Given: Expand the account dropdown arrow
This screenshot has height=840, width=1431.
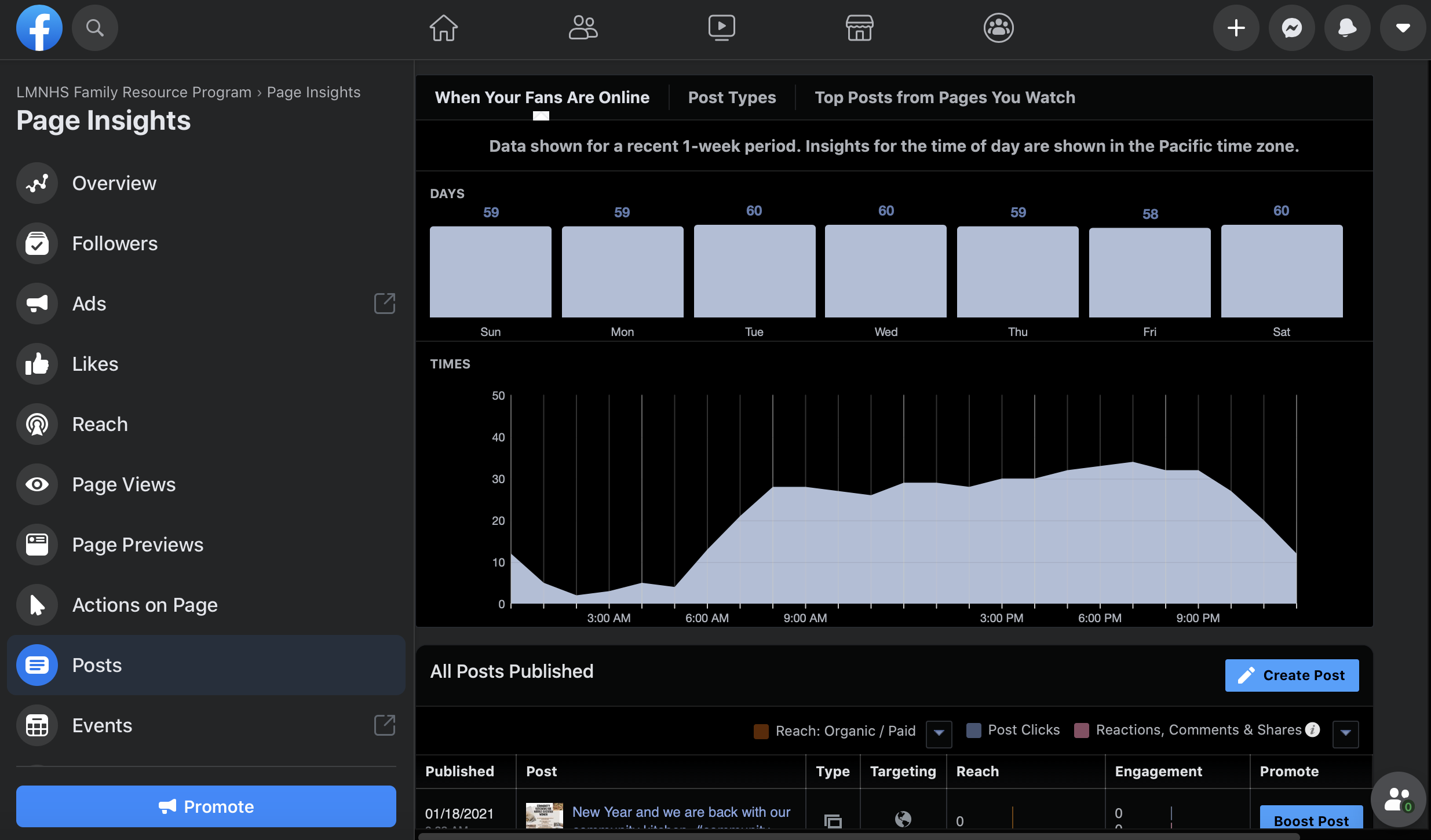Looking at the screenshot, I should click(x=1403, y=28).
